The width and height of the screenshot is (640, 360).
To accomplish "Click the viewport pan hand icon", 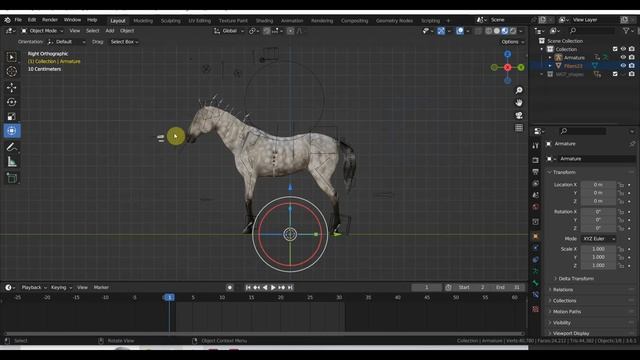I will (x=519, y=102).
